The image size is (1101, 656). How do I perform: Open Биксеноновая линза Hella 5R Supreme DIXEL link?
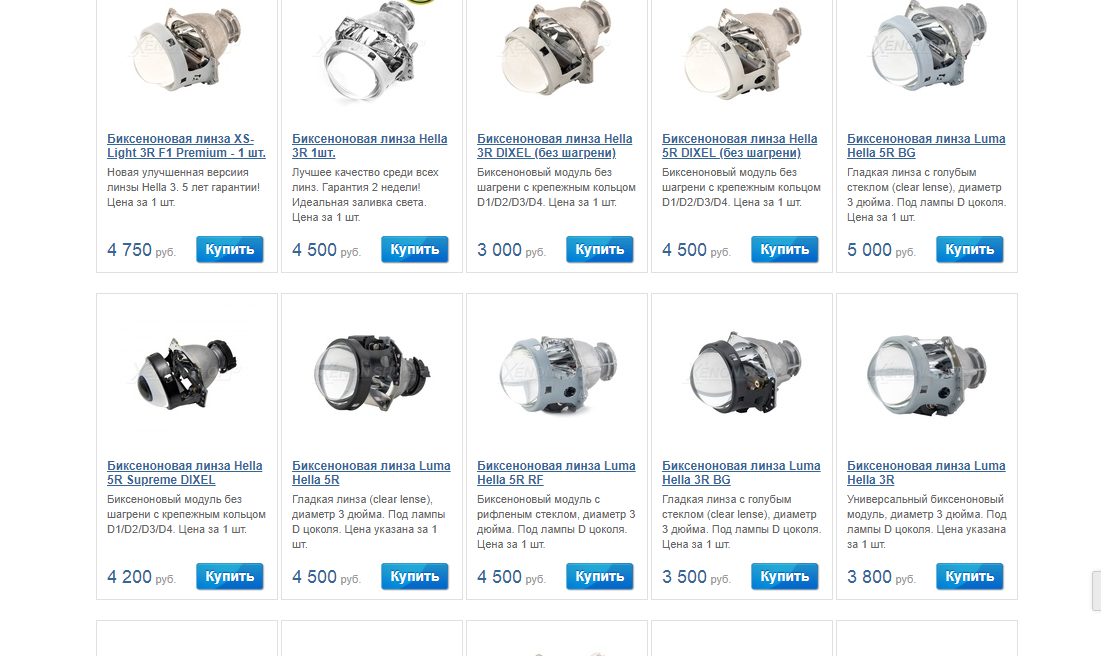(x=185, y=473)
